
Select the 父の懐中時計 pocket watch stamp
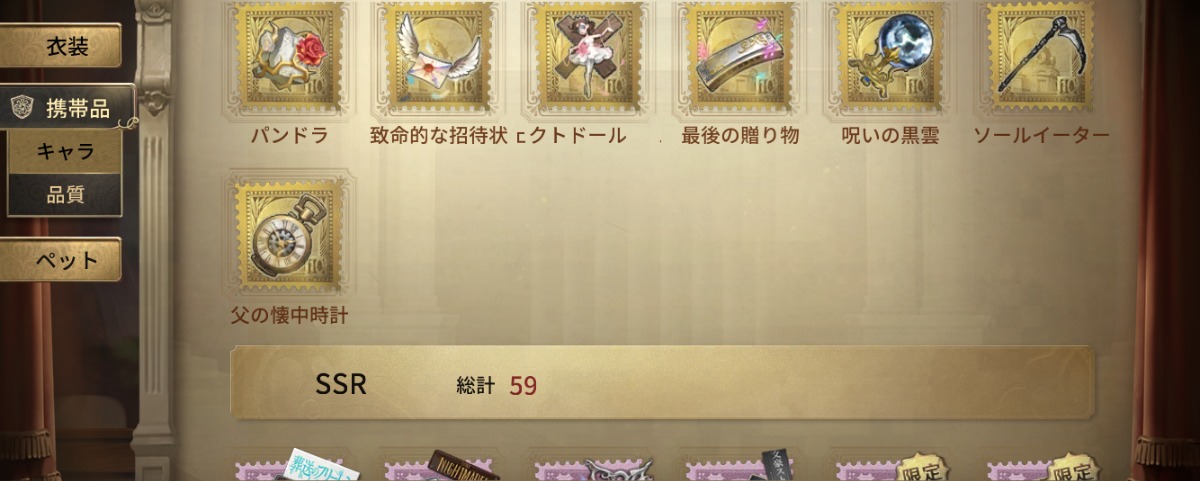point(289,236)
